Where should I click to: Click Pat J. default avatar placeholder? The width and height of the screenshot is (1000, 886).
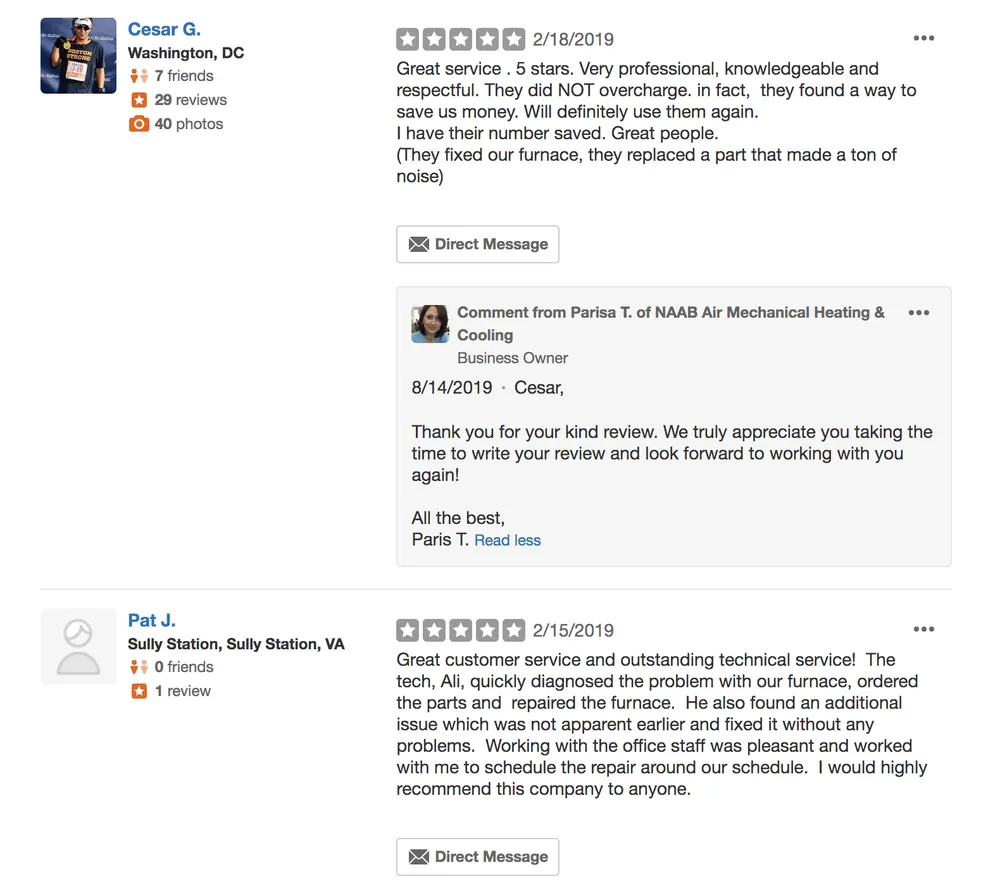(x=78, y=647)
